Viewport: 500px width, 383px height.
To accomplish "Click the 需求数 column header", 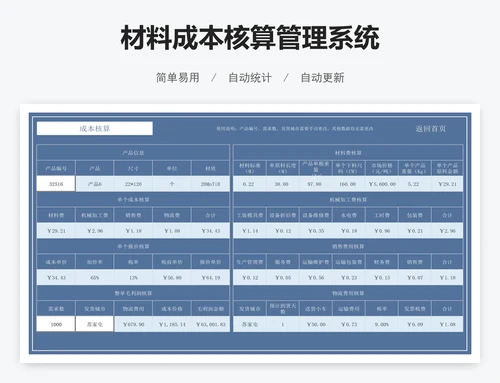I will pyautogui.click(x=56, y=309).
